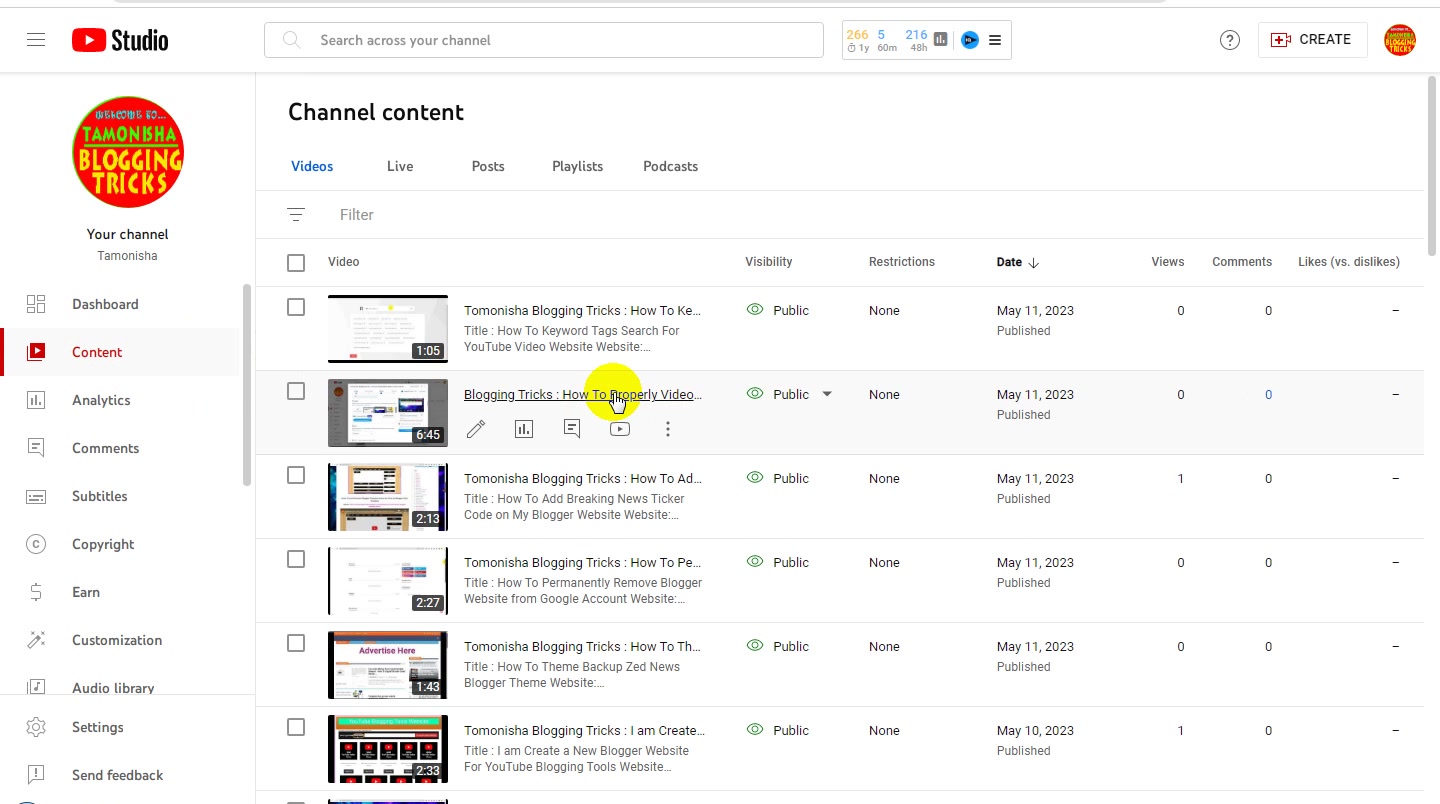
Task: Open the hamburger navigation menu
Action: [x=36, y=40]
